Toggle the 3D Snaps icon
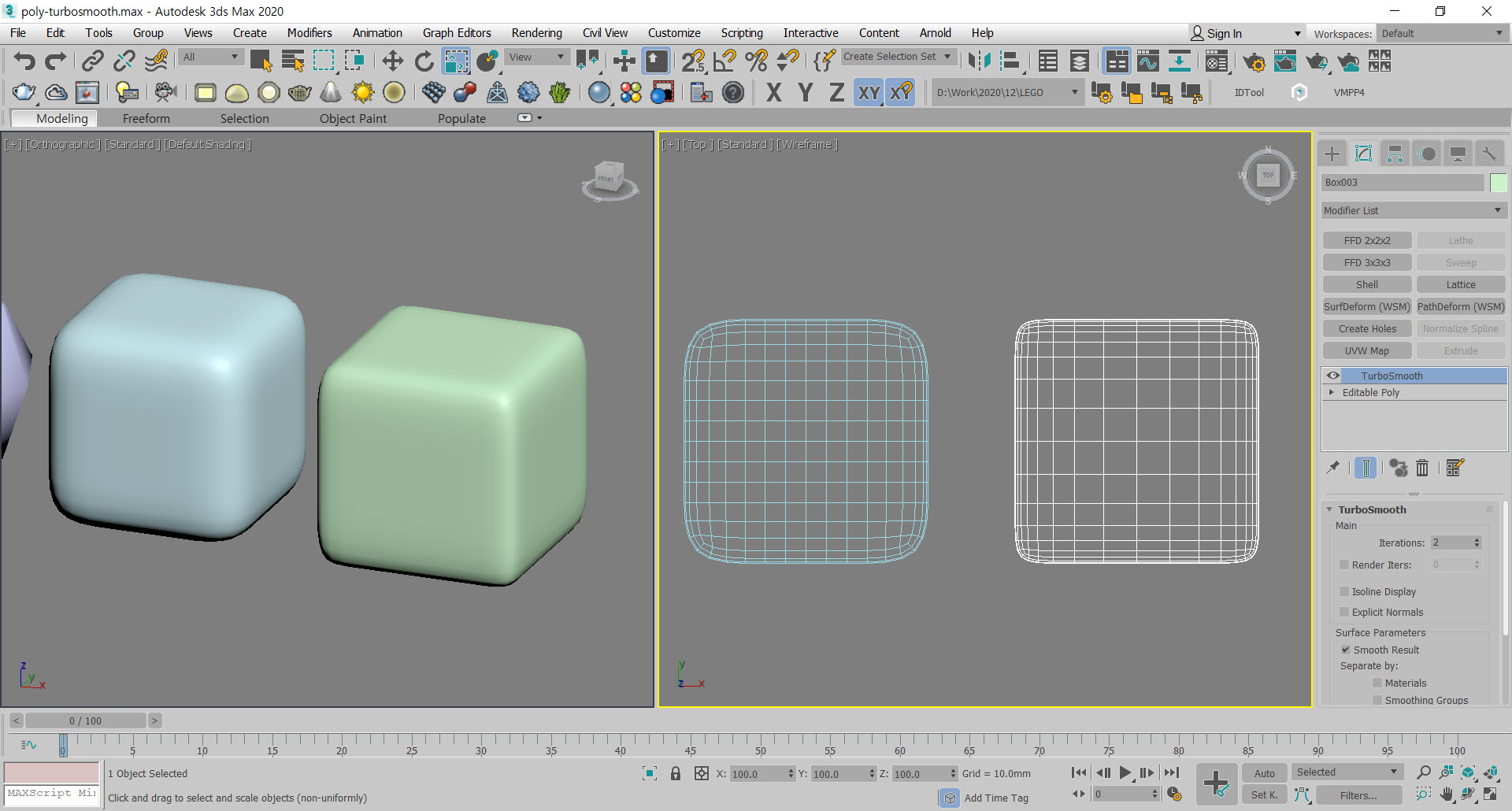1512x811 pixels. tap(693, 61)
